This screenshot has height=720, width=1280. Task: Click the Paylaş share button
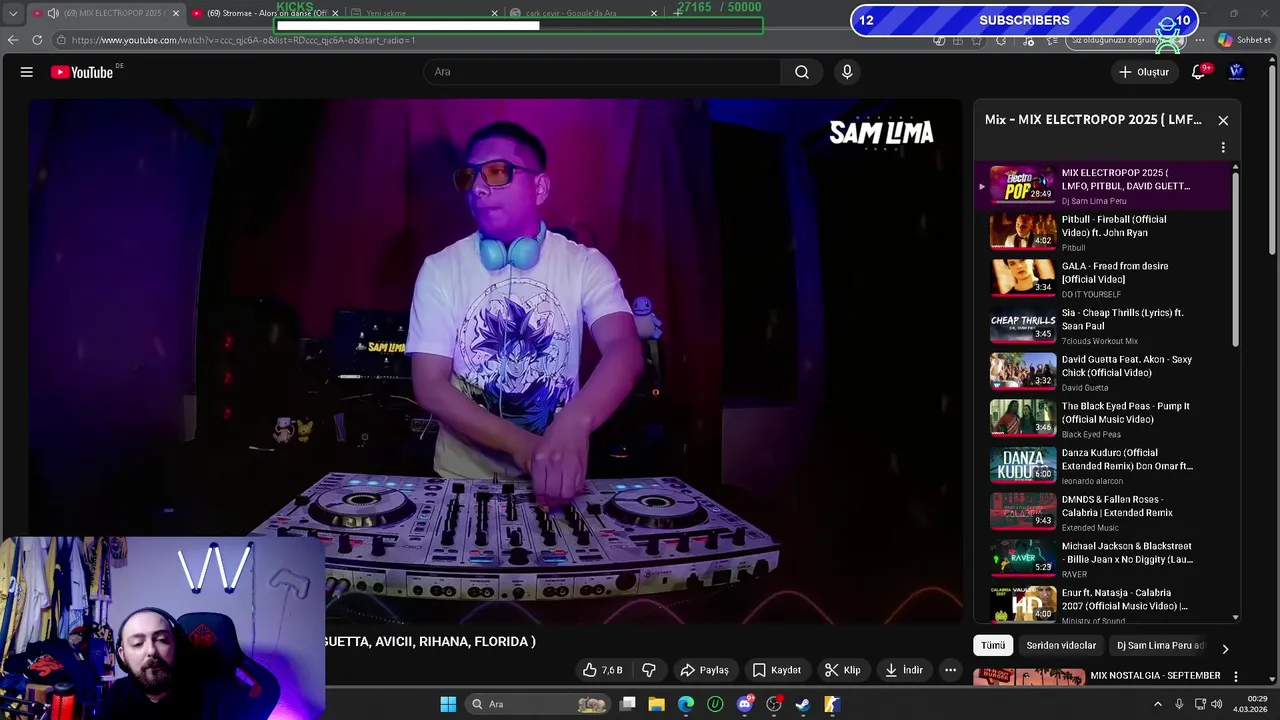704,670
